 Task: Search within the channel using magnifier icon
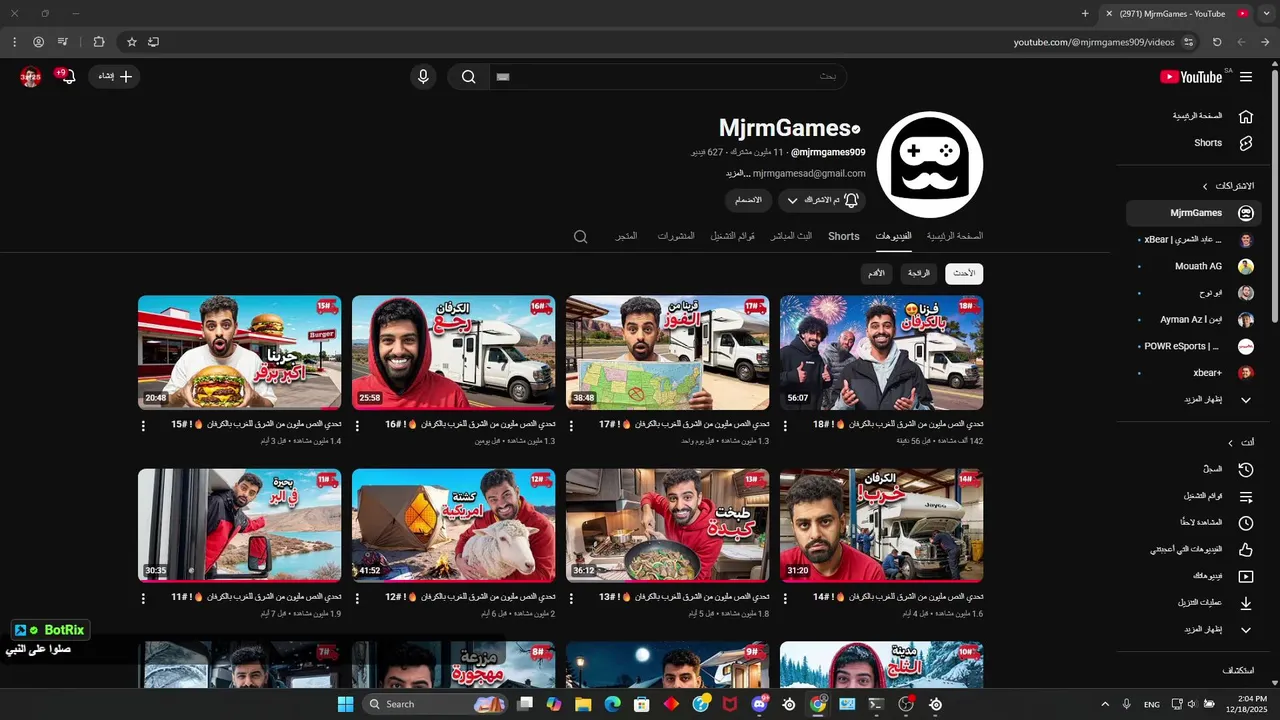[580, 237]
